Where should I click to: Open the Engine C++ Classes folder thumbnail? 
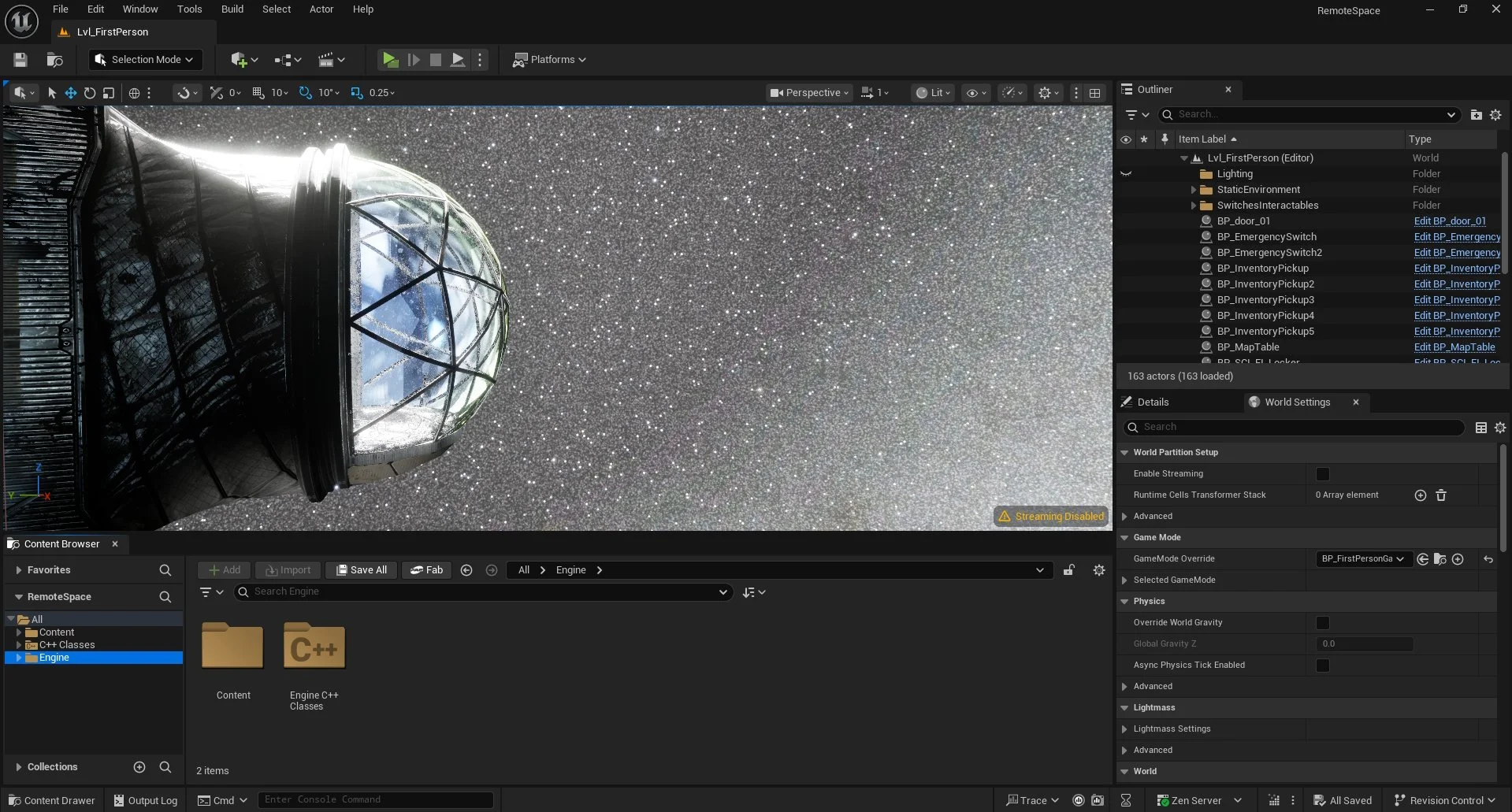(x=314, y=647)
